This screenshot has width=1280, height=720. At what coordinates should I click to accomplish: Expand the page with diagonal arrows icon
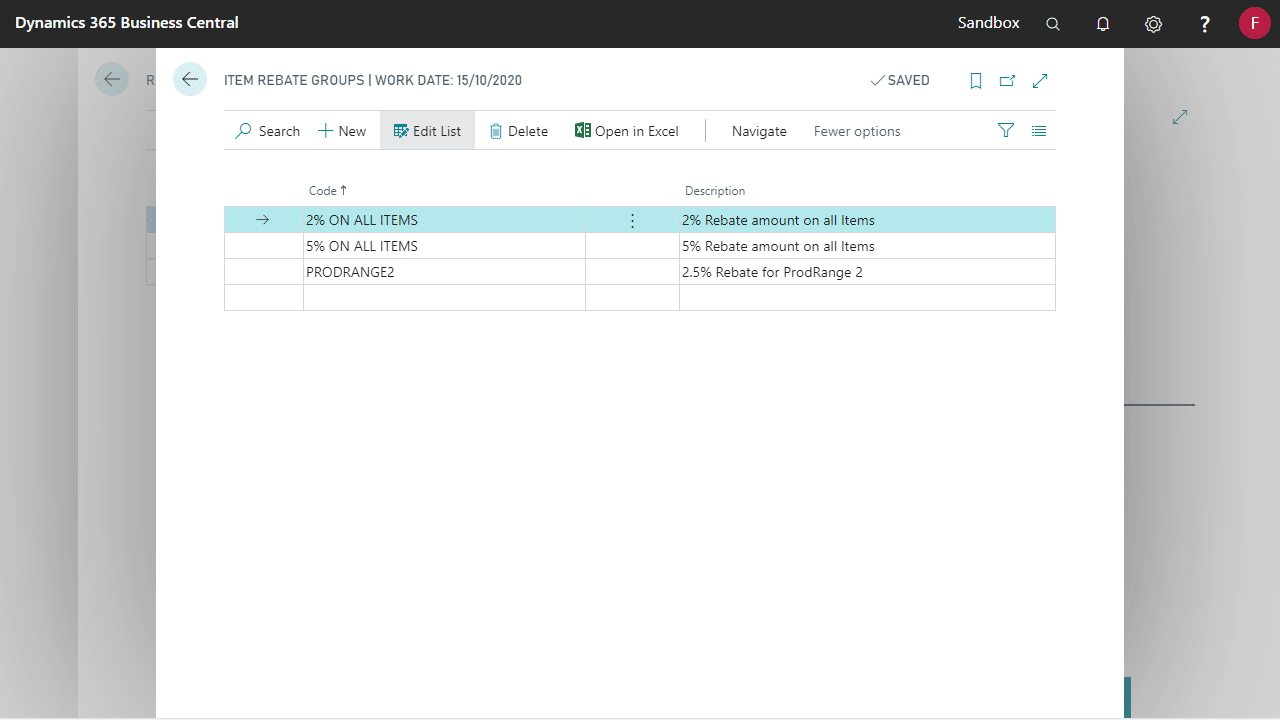point(1040,81)
